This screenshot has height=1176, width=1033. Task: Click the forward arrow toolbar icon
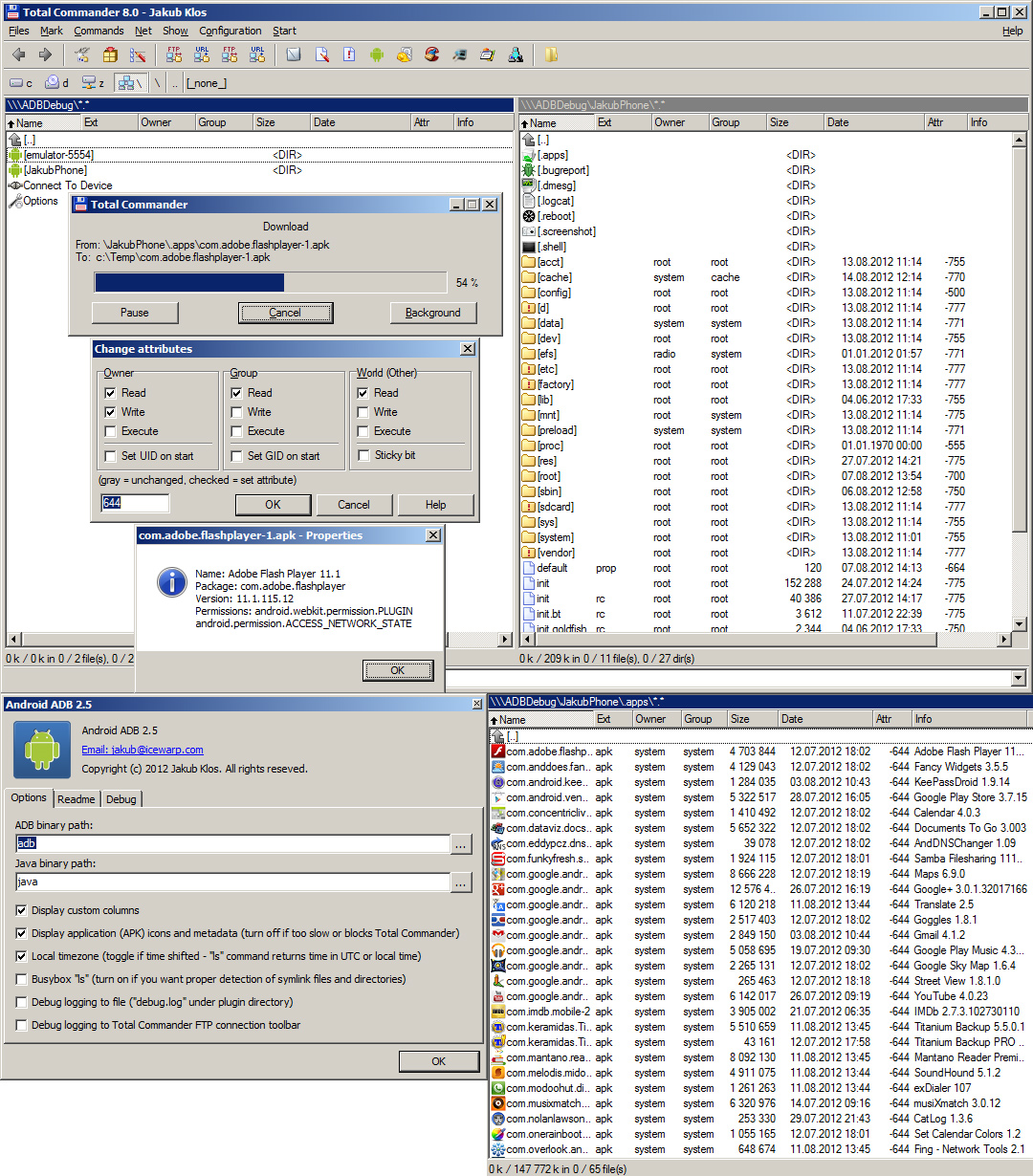(x=45, y=55)
